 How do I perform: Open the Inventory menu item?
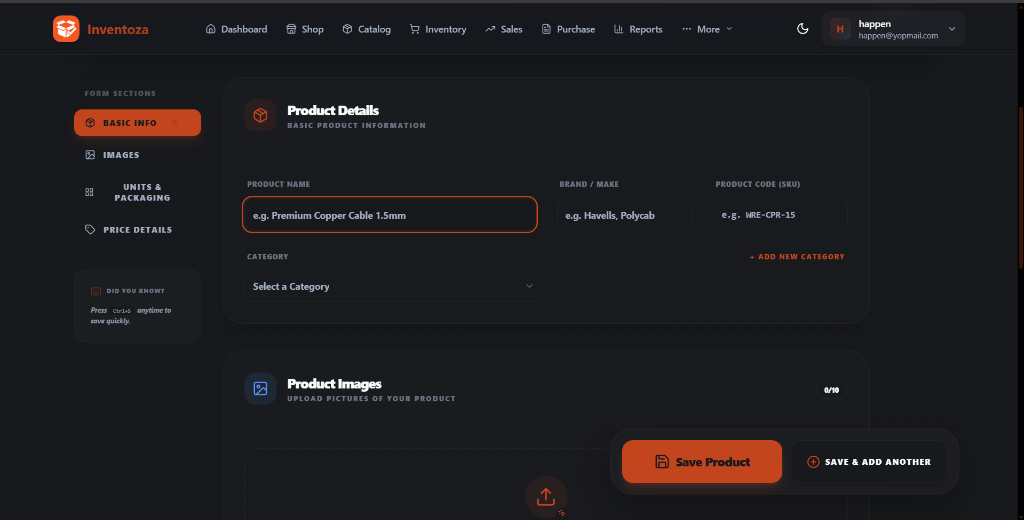438,29
